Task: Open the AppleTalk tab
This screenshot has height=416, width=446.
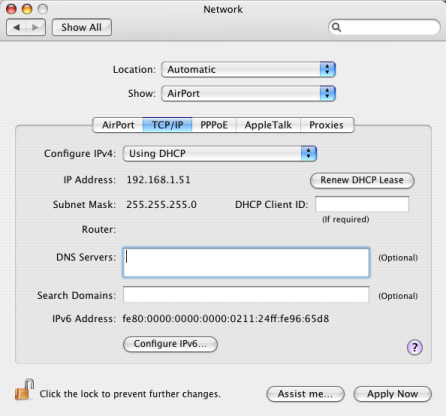Action: tap(268, 125)
